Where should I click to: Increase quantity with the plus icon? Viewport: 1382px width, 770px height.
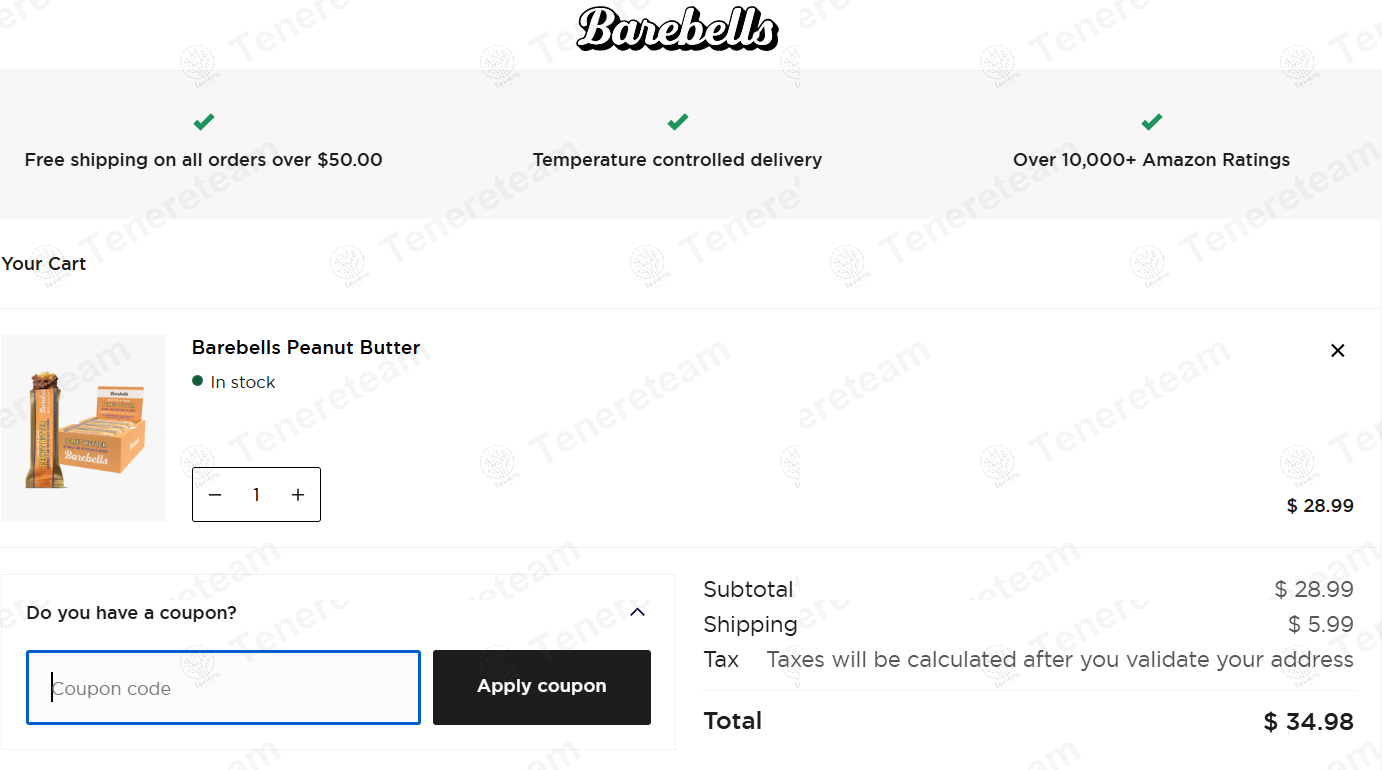[x=298, y=495]
